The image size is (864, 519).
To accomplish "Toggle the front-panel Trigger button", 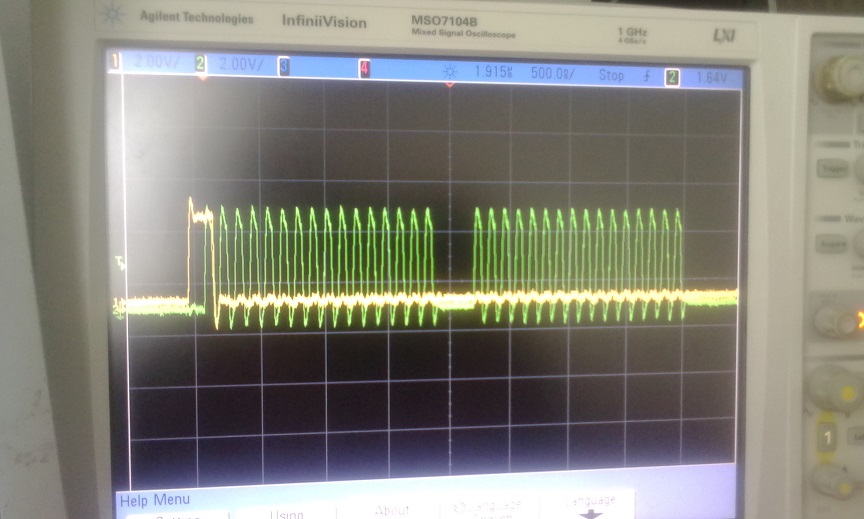I will [831, 169].
